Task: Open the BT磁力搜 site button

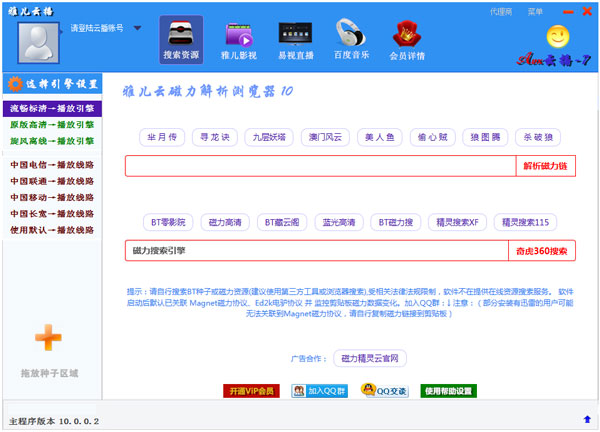Action: (x=396, y=222)
